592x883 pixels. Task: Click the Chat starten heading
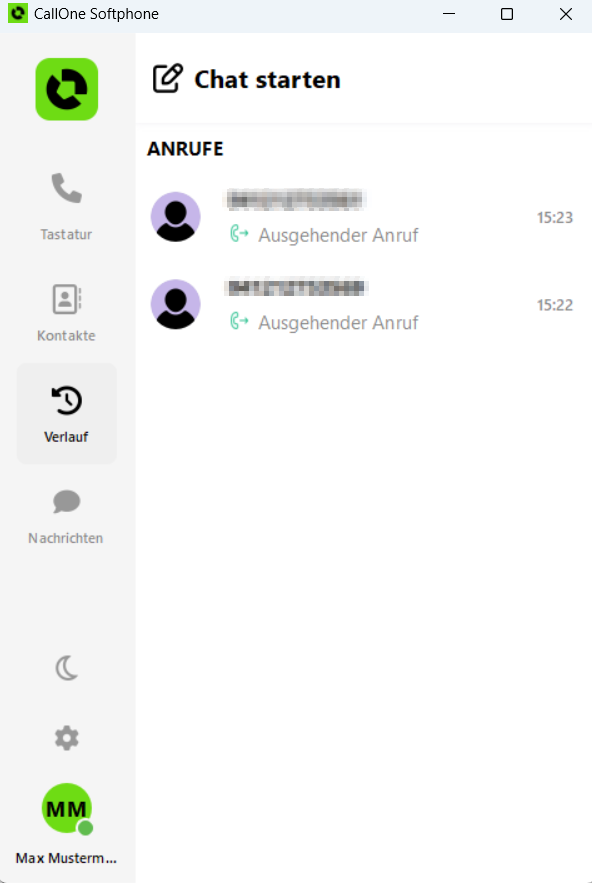(267, 79)
